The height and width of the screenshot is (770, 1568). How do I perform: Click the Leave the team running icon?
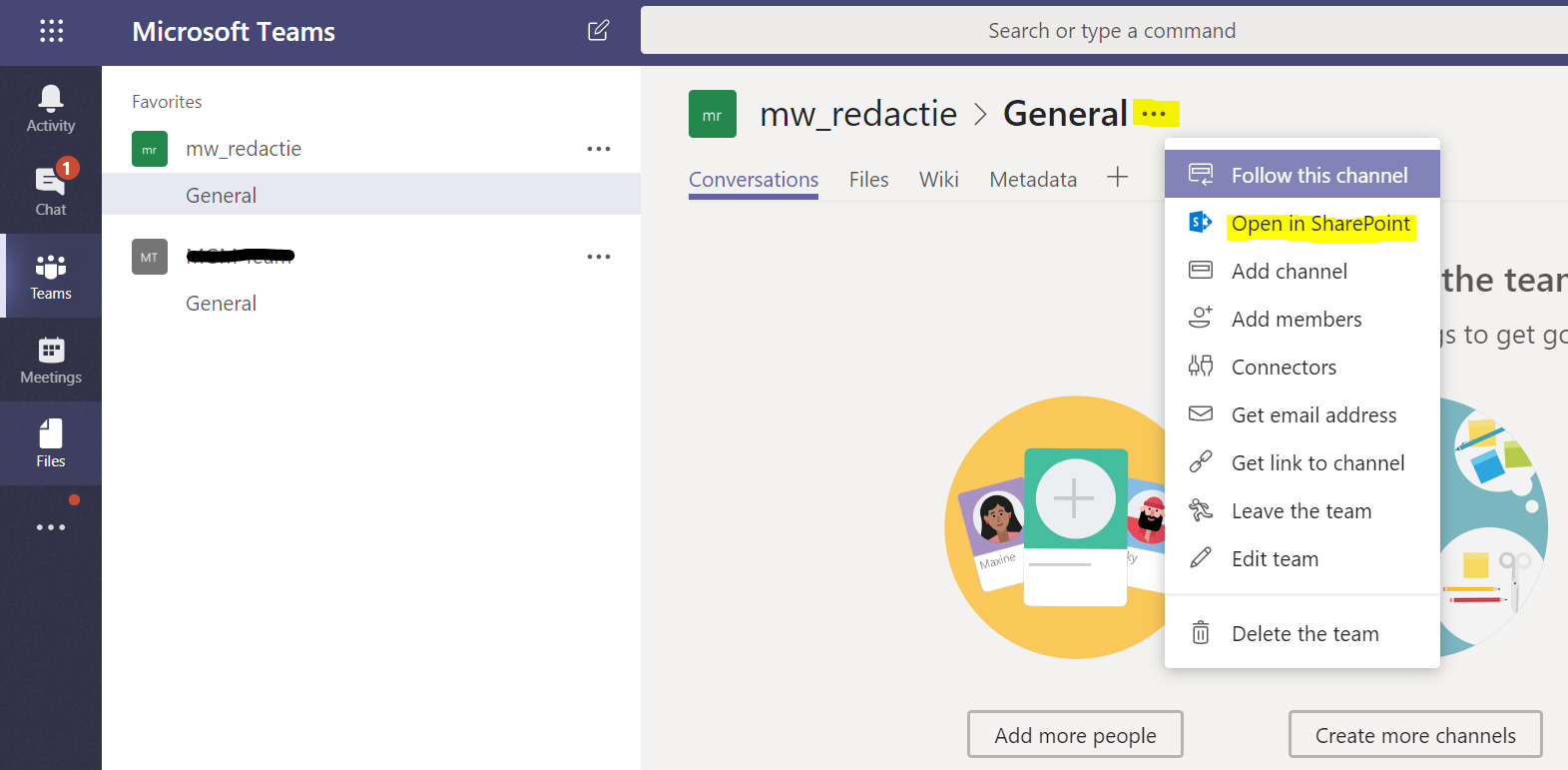[1201, 509]
